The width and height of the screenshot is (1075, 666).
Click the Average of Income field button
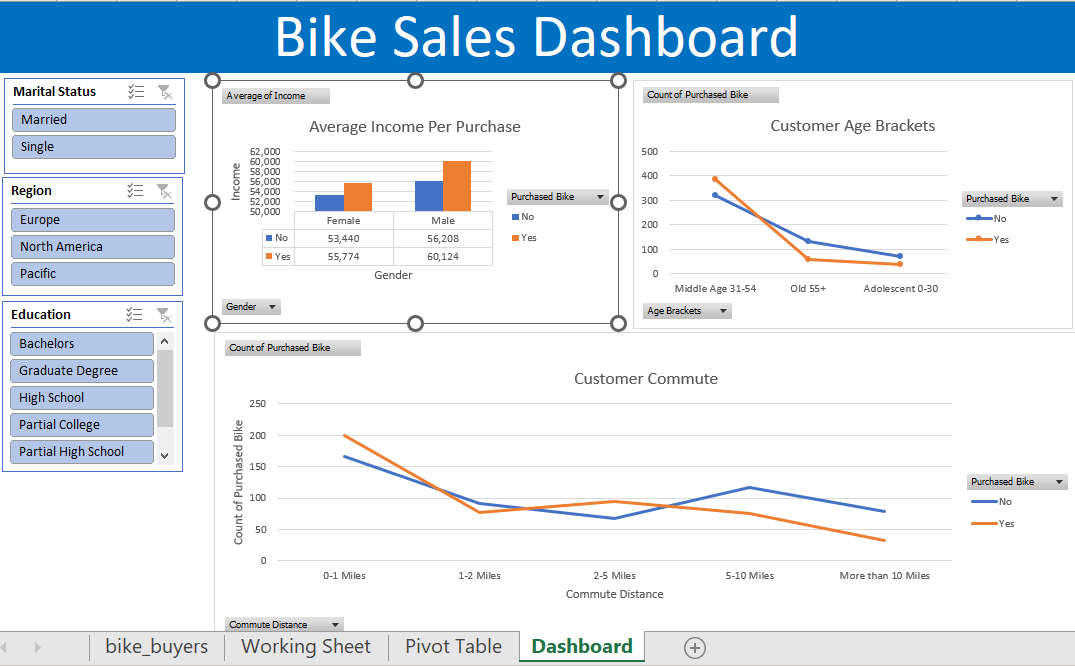pyautogui.click(x=275, y=96)
